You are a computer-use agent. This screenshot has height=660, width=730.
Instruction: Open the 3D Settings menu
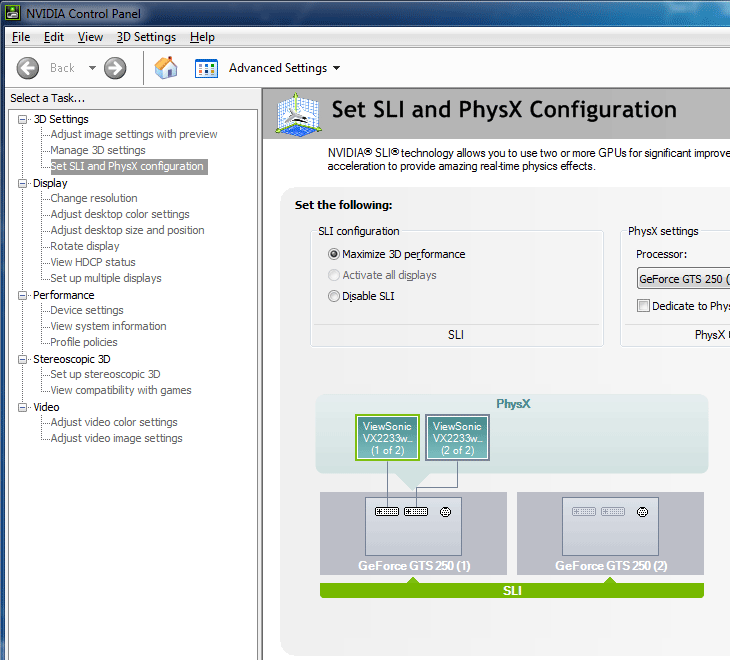pyautogui.click(x=146, y=37)
